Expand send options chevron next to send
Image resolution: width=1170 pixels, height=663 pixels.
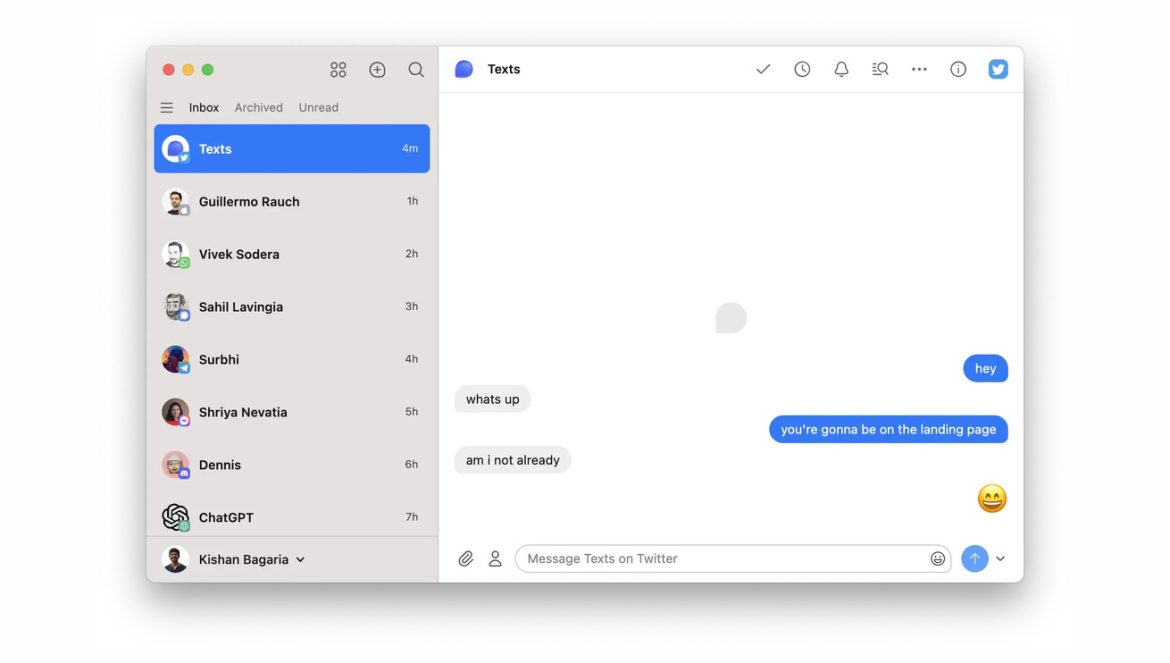pyautogui.click(x=1001, y=559)
